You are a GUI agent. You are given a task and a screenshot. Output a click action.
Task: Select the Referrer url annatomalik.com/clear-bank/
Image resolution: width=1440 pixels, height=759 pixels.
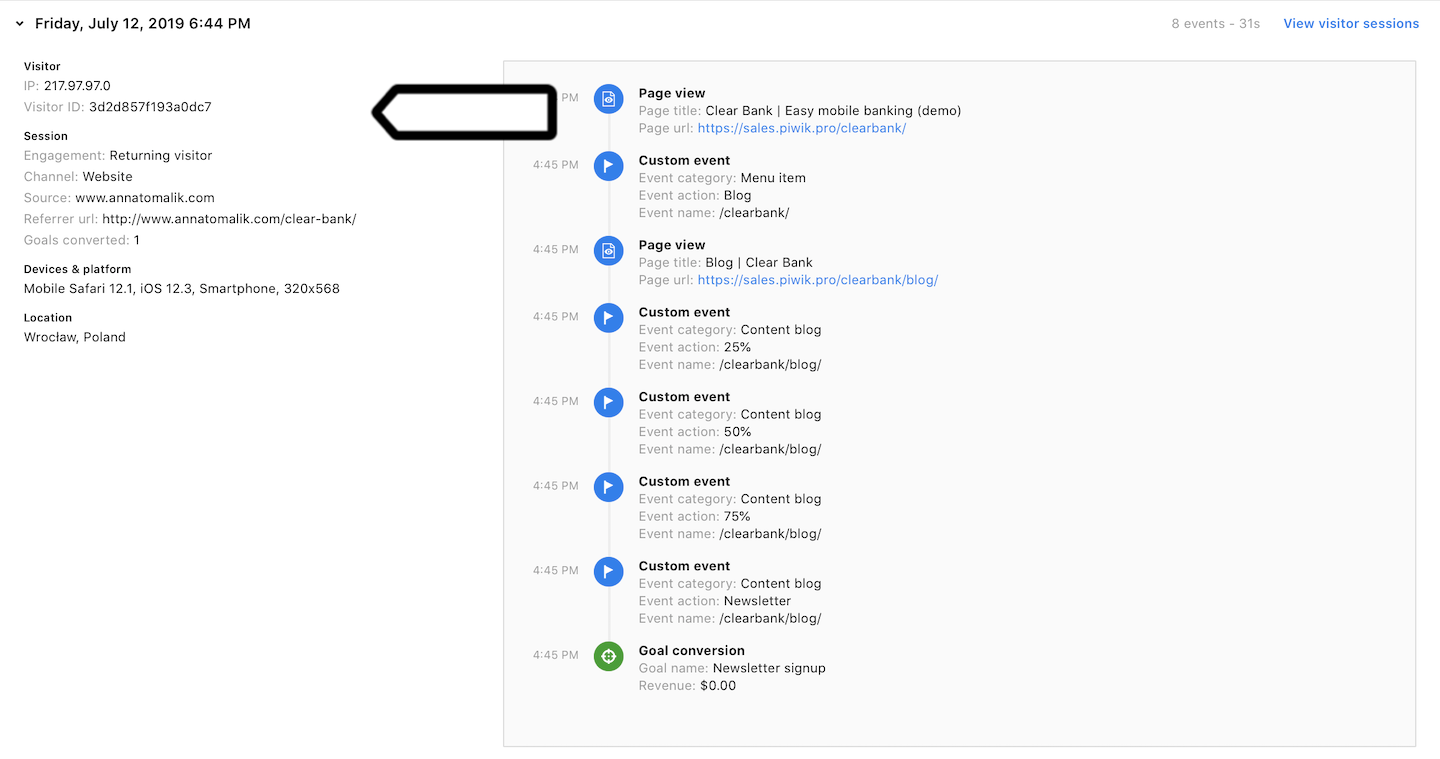(229, 219)
